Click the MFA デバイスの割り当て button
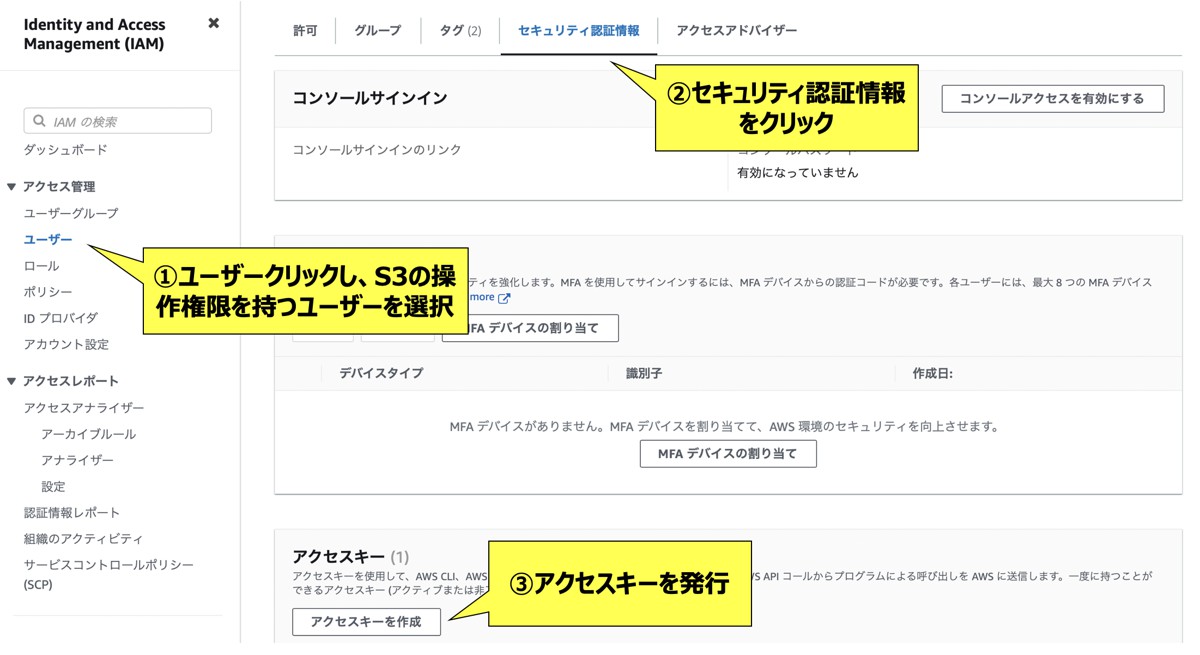1200x655 pixels. pyautogui.click(x=728, y=453)
